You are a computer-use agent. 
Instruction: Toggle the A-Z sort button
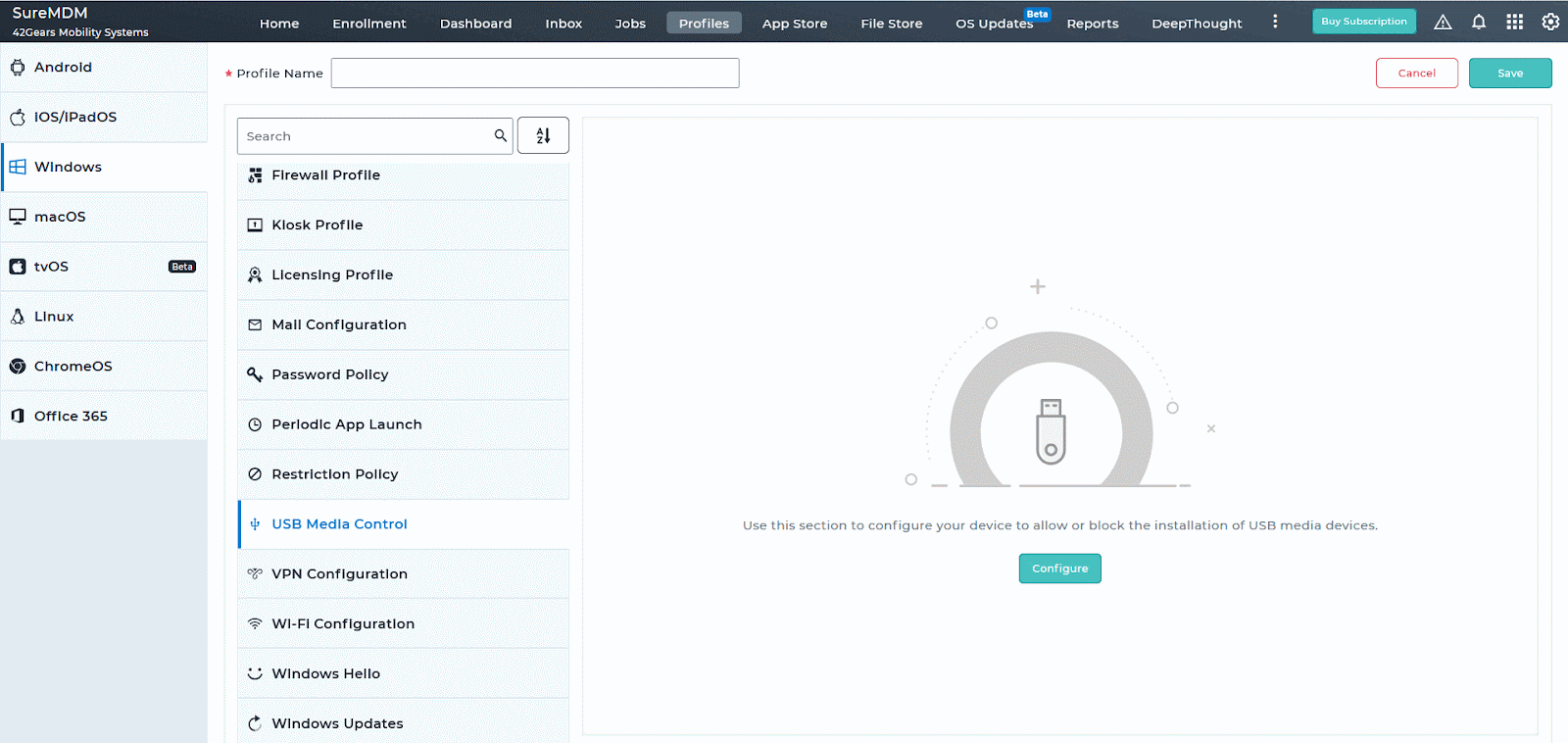tap(543, 136)
